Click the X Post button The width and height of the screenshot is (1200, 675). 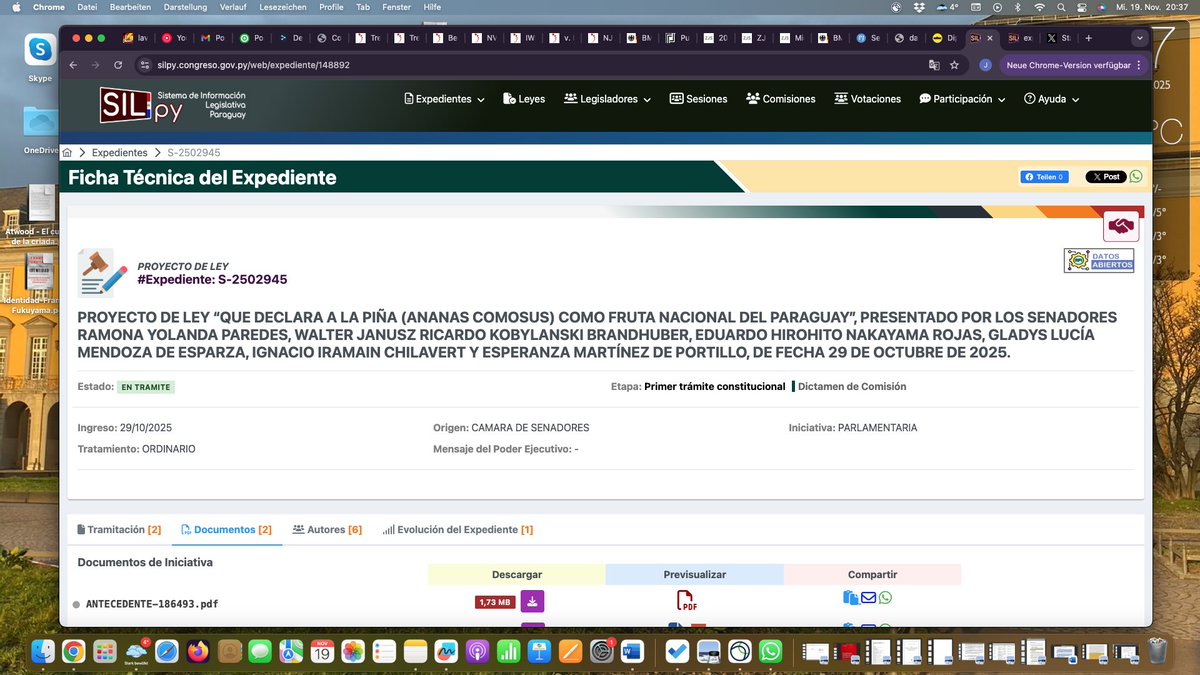tap(1106, 177)
